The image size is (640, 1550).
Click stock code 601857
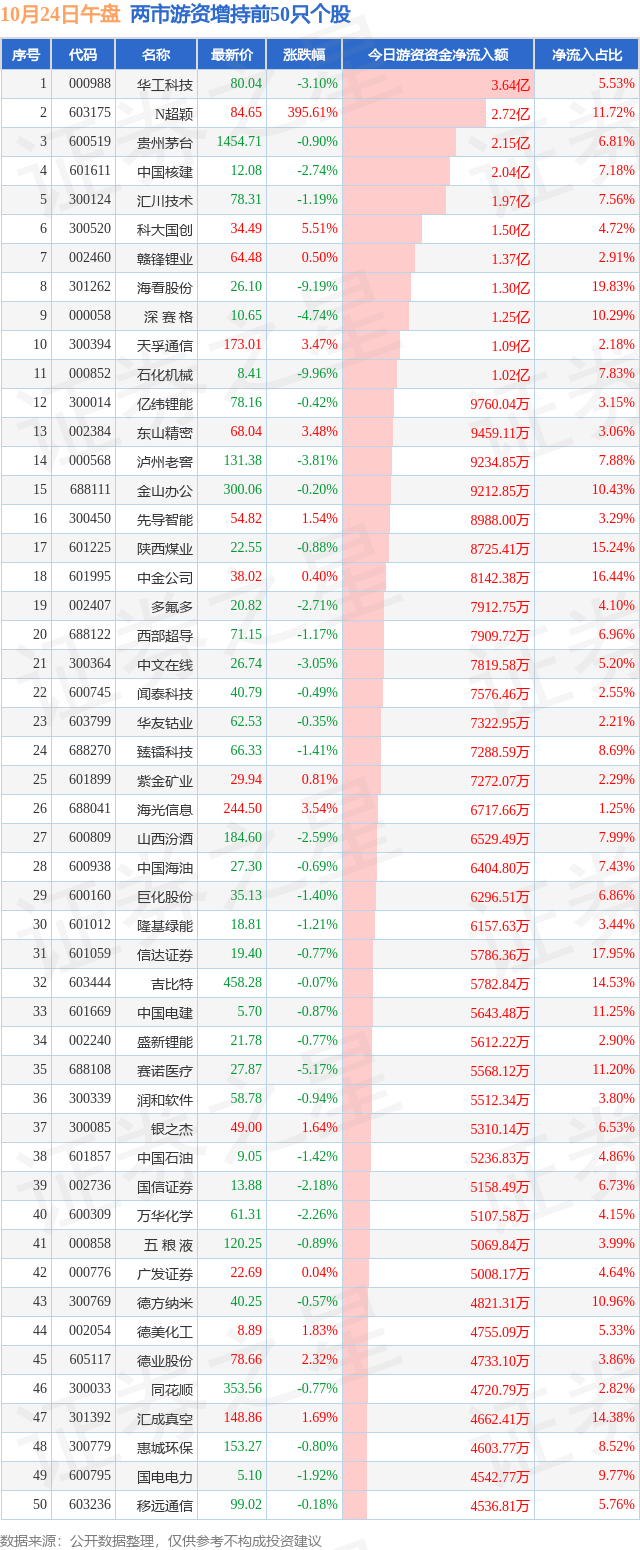pyautogui.click(x=90, y=1157)
